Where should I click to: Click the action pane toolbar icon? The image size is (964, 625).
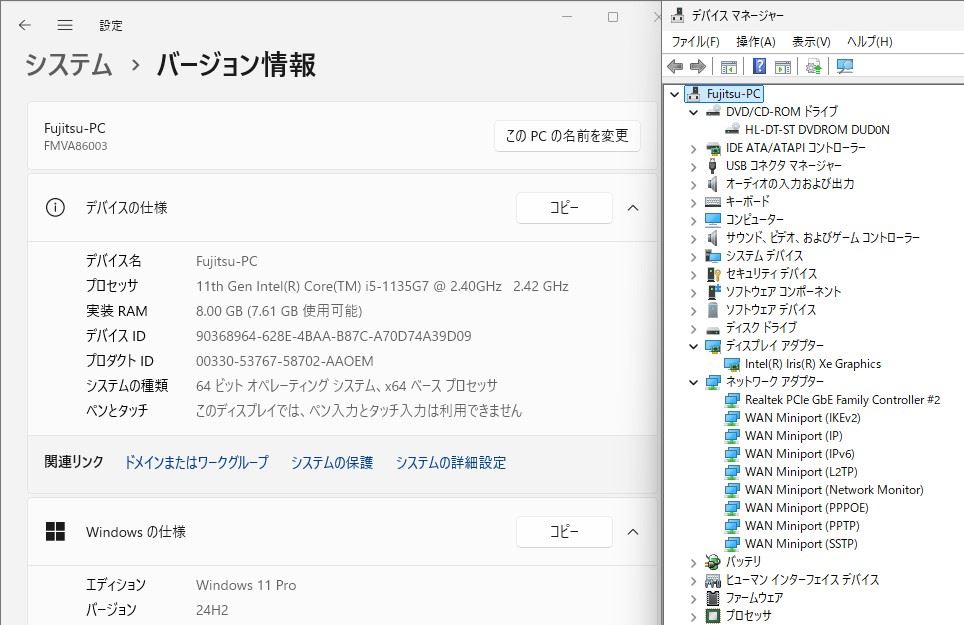coord(783,66)
